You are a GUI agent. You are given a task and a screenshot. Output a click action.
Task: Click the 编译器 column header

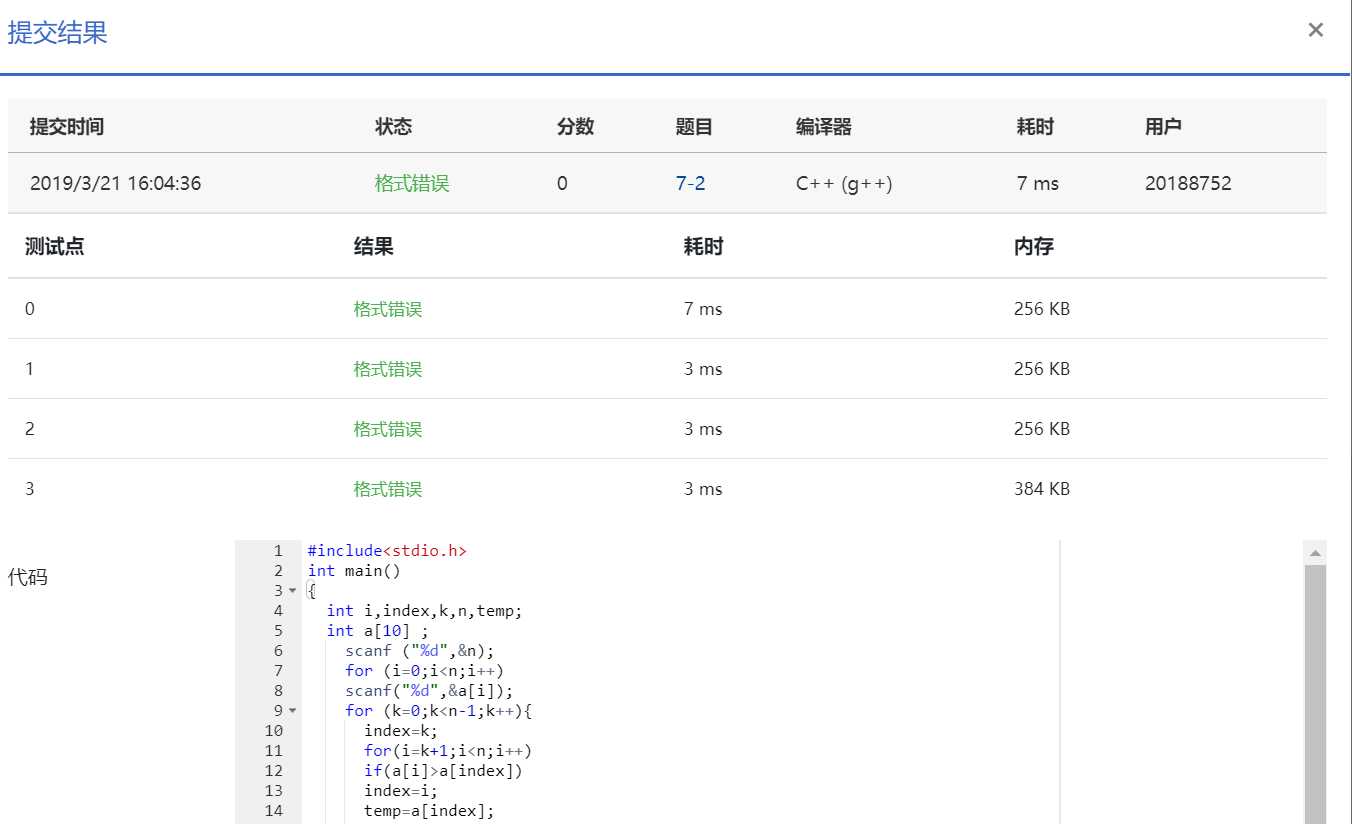824,127
